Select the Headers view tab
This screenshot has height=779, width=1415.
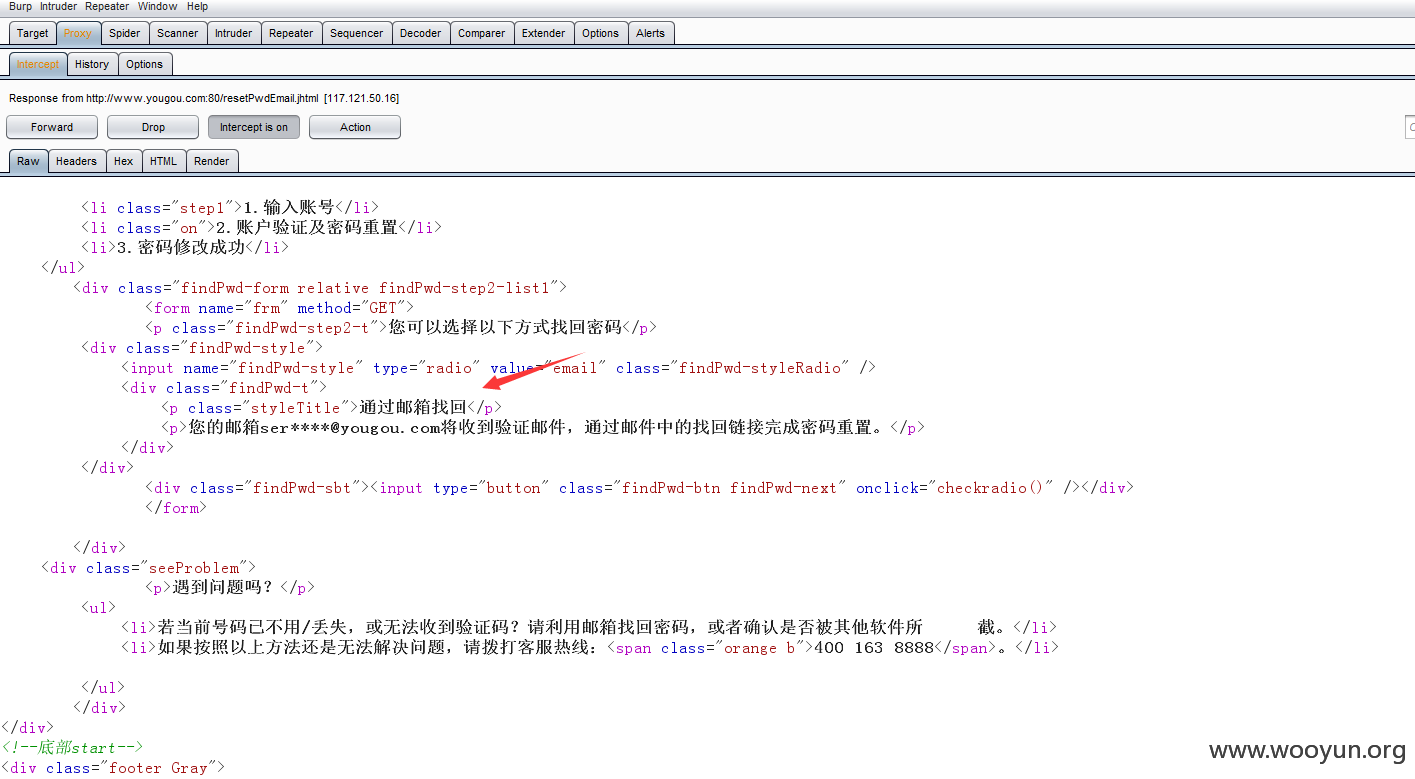[77, 161]
